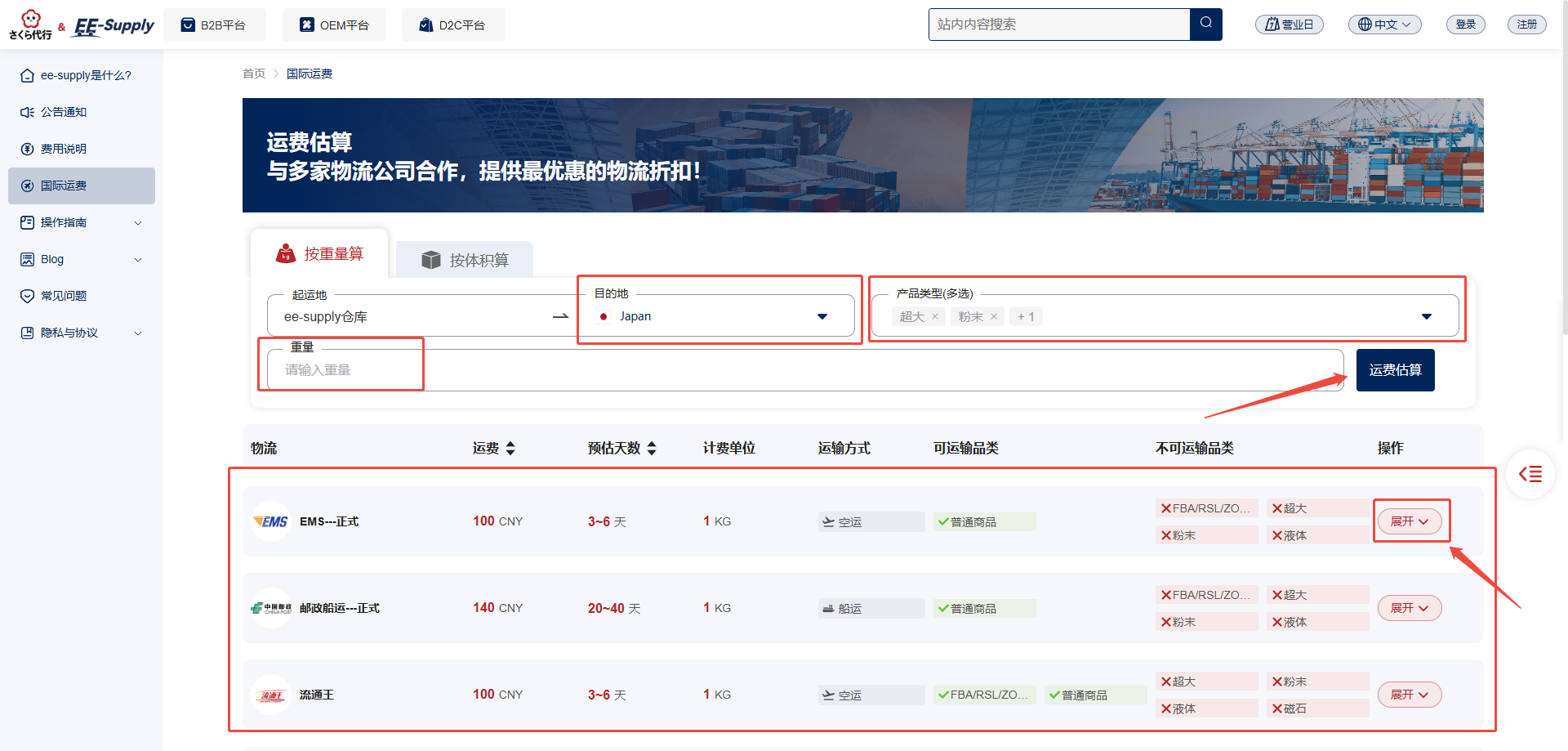Switch to the 按重量算 tab
The height and width of the screenshot is (751, 1568).
[x=319, y=253]
